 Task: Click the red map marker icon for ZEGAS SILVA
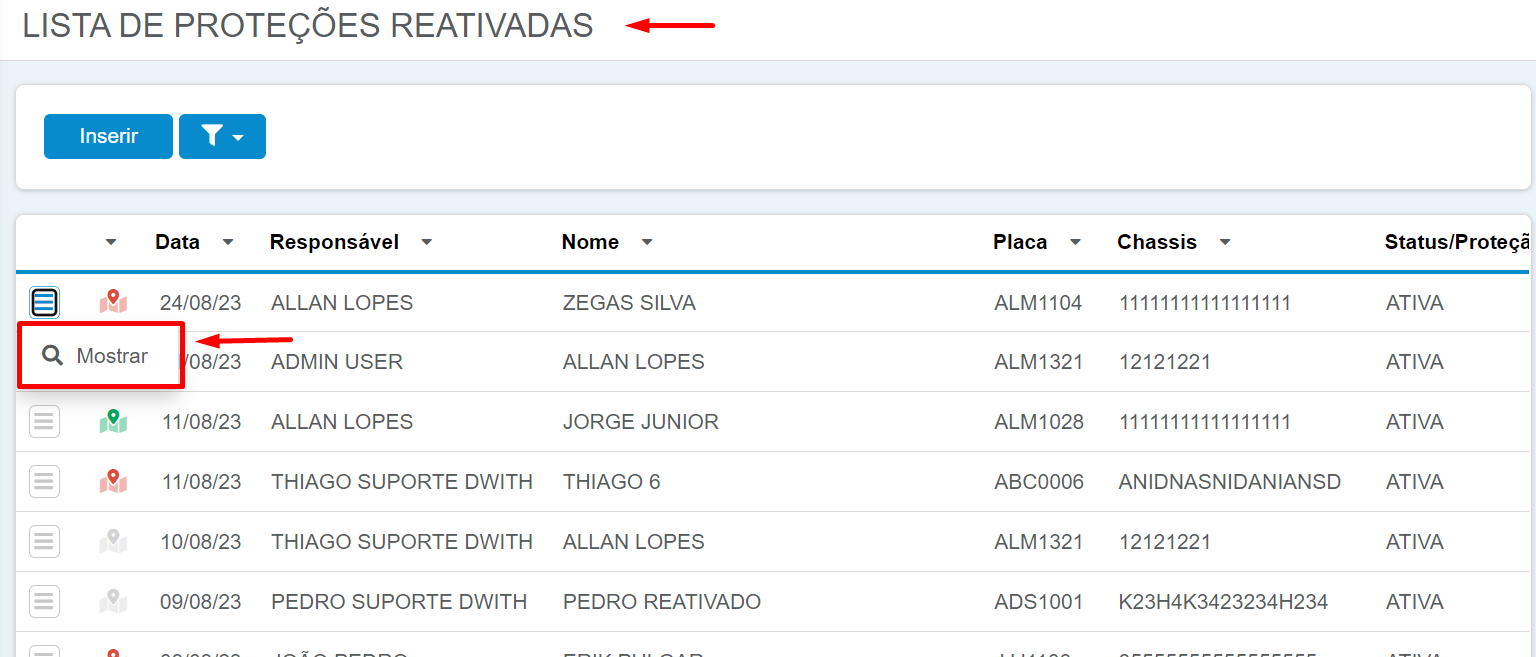coord(113,301)
